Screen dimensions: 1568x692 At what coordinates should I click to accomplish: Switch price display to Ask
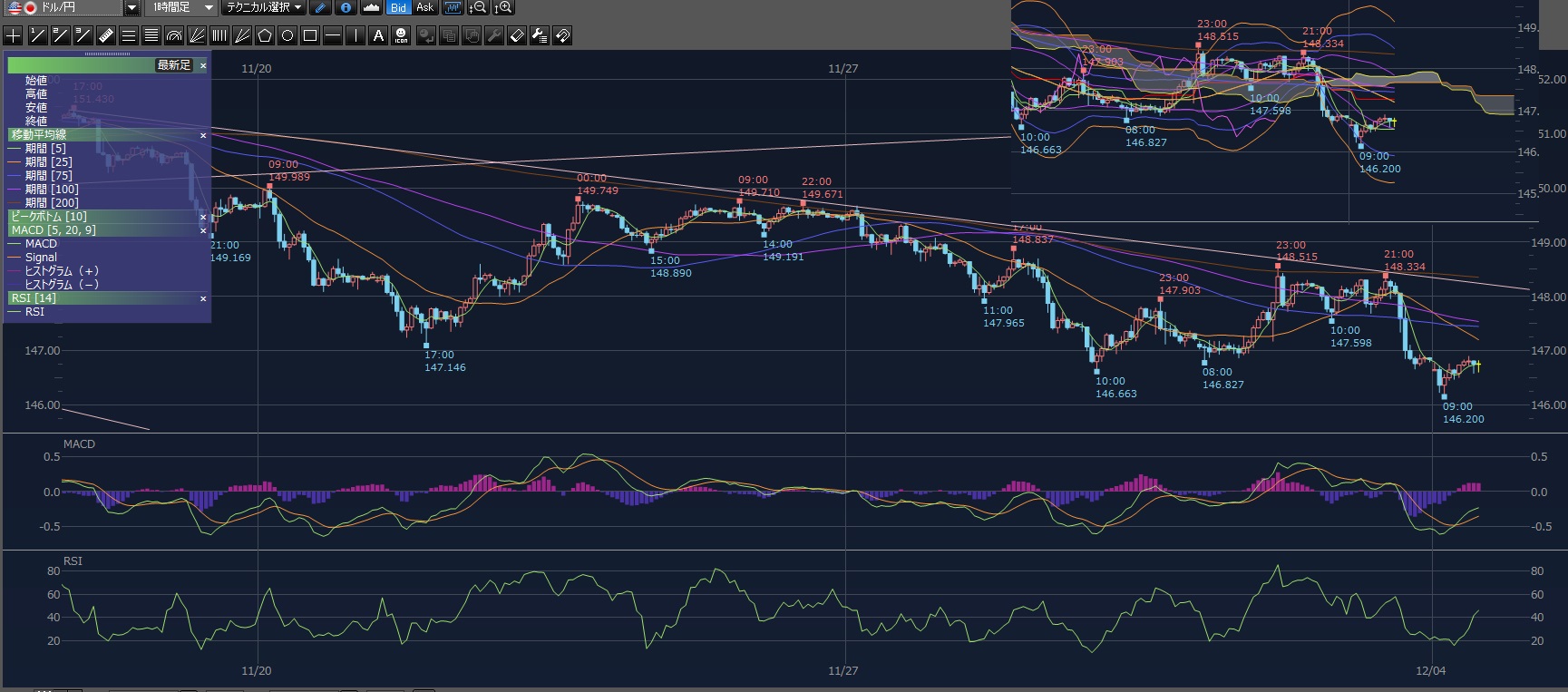pyautogui.click(x=424, y=8)
